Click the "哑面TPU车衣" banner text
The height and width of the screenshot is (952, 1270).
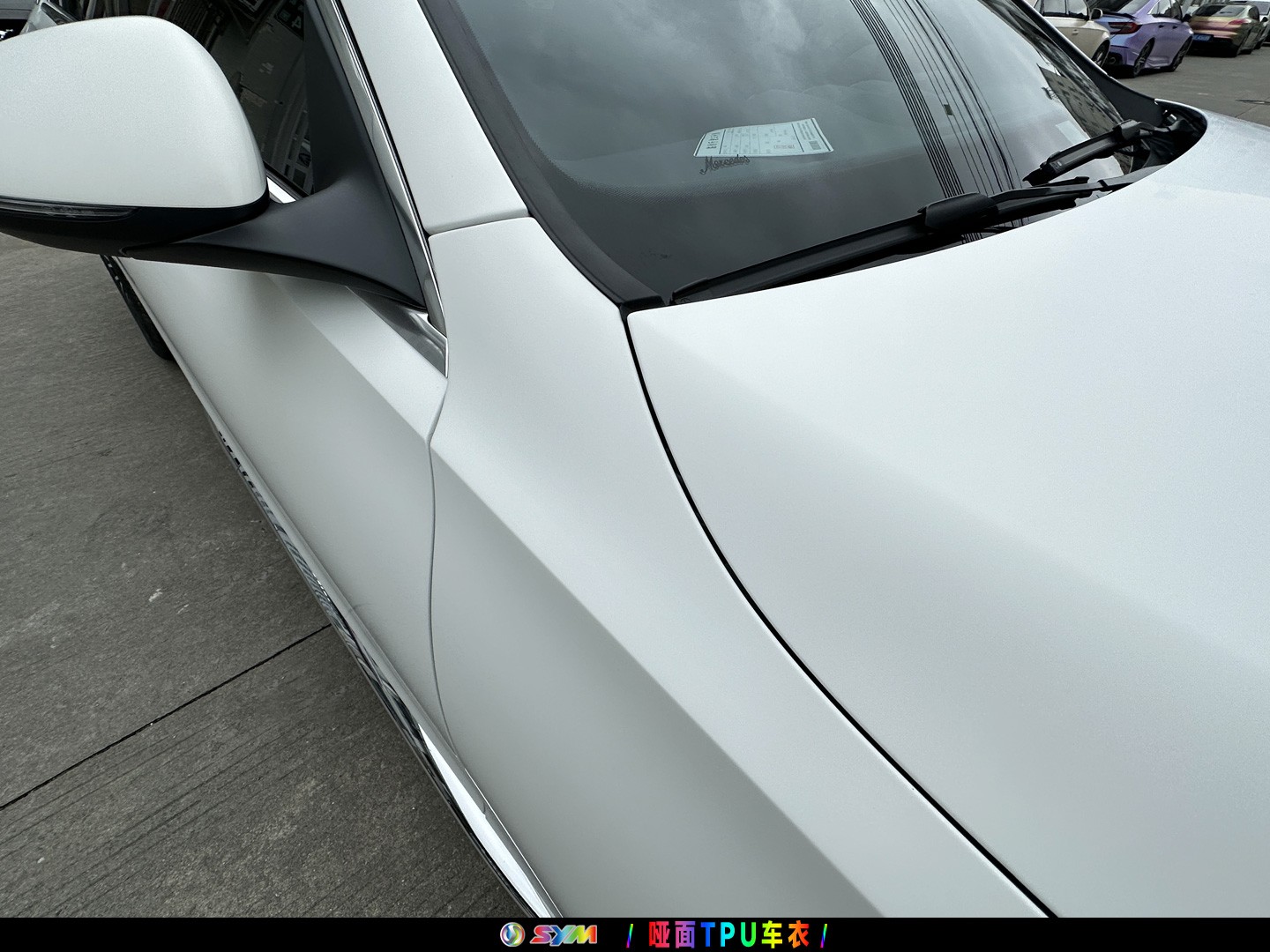click(728, 934)
